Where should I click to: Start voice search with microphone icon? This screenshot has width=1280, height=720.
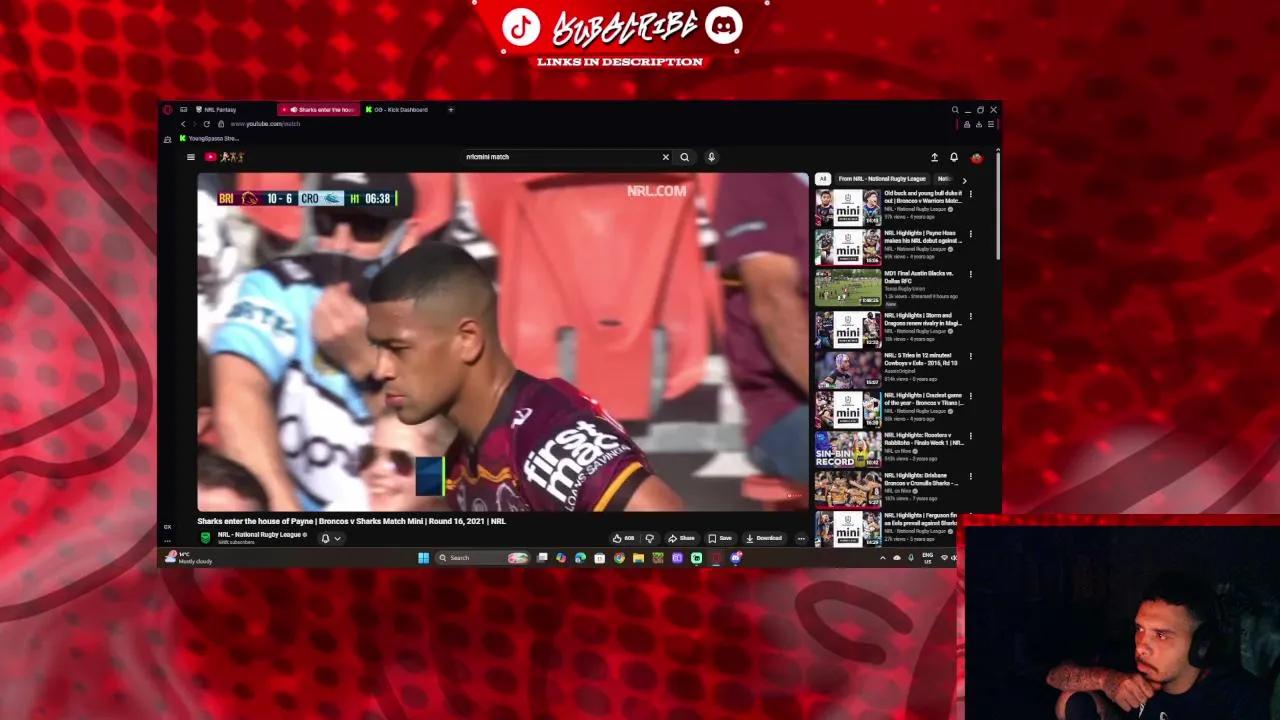[x=711, y=157]
